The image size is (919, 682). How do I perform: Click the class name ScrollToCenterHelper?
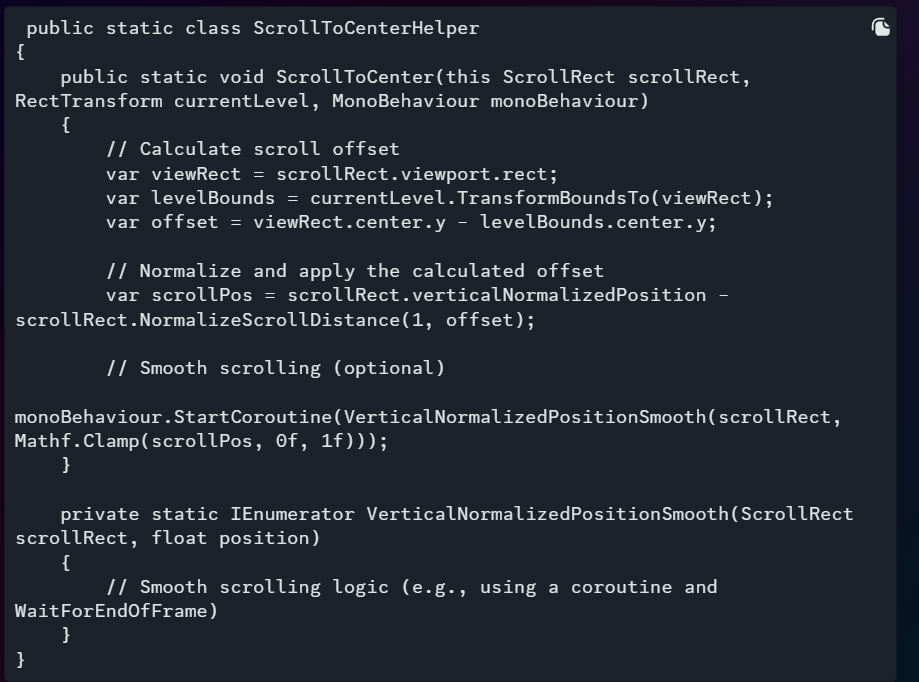[x=366, y=28]
